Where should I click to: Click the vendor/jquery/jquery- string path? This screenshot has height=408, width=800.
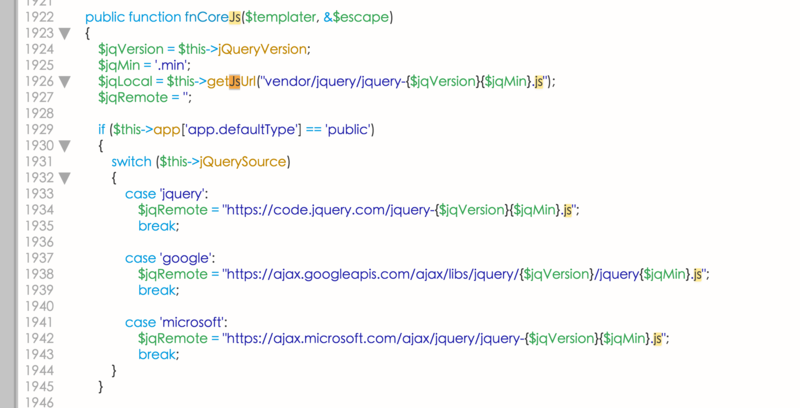(x=333, y=82)
